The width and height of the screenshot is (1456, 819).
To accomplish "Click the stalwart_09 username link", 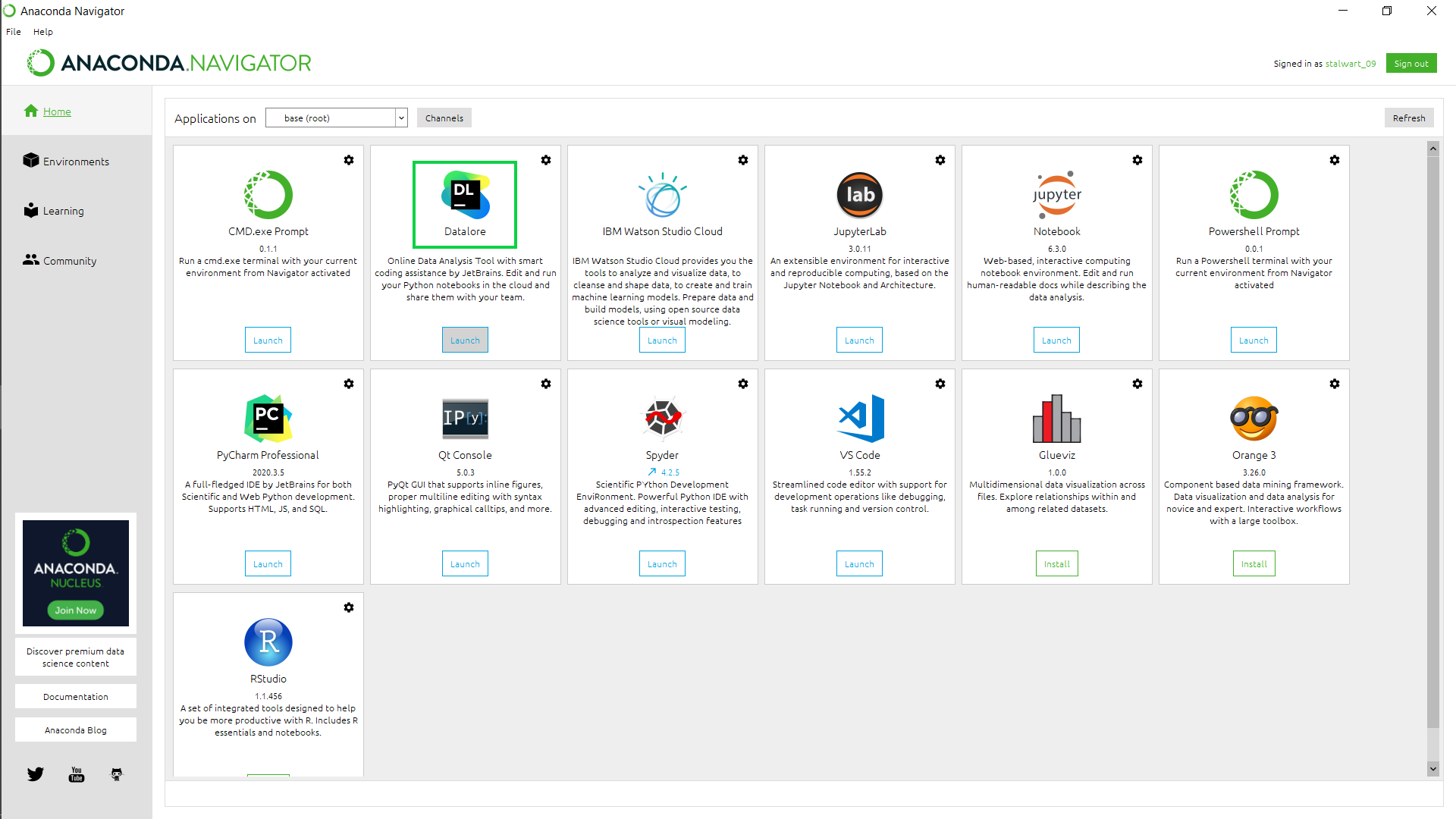I will pyautogui.click(x=1351, y=64).
